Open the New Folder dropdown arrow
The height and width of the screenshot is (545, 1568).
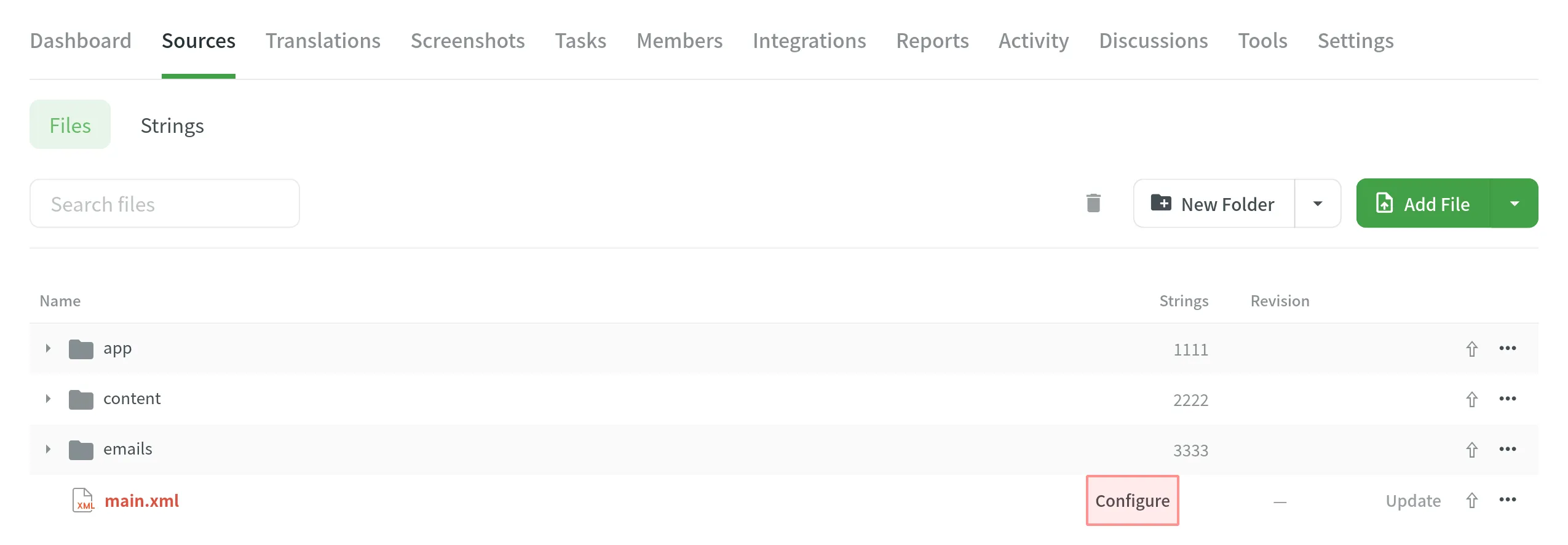click(x=1318, y=203)
